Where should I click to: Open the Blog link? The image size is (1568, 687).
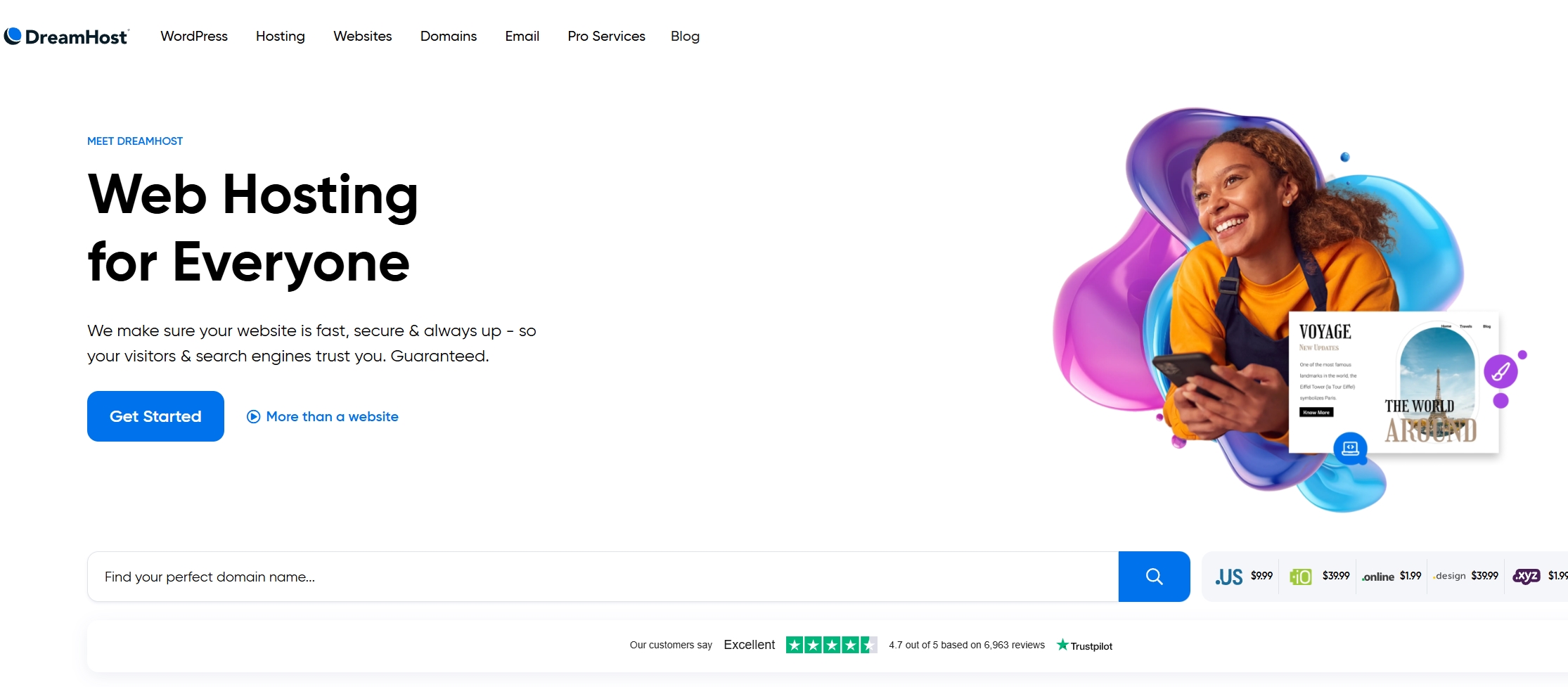pos(685,36)
